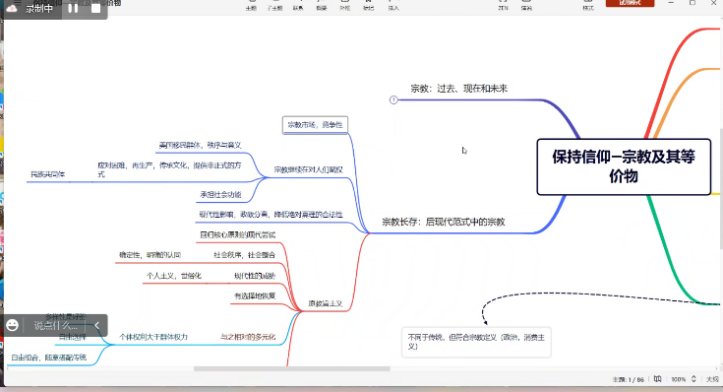Add a new topic via 主题 toolbar icon
Screen dimensions: 723x392
pyautogui.click(x=251, y=6)
